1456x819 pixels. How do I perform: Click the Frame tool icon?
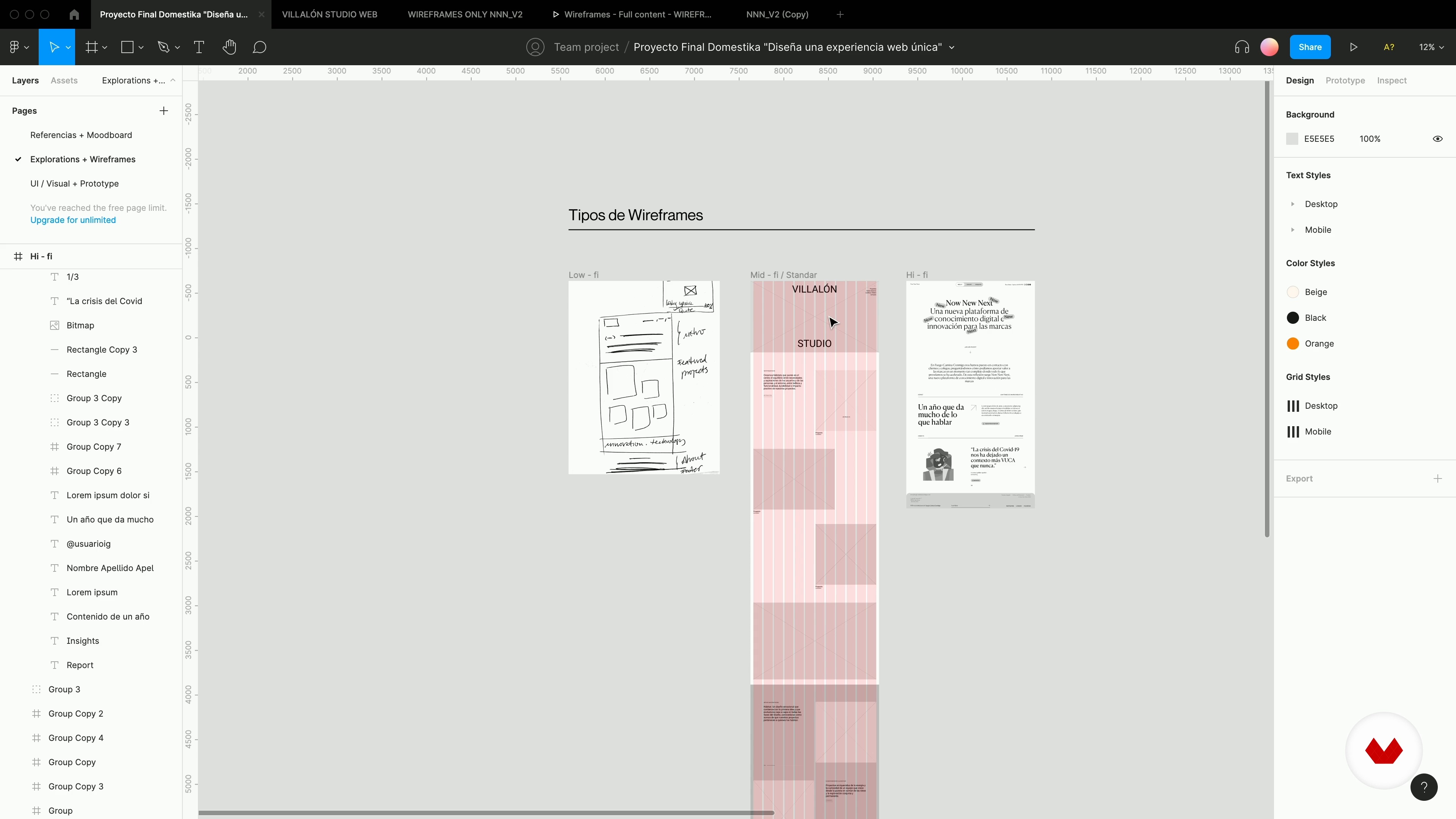point(91,47)
